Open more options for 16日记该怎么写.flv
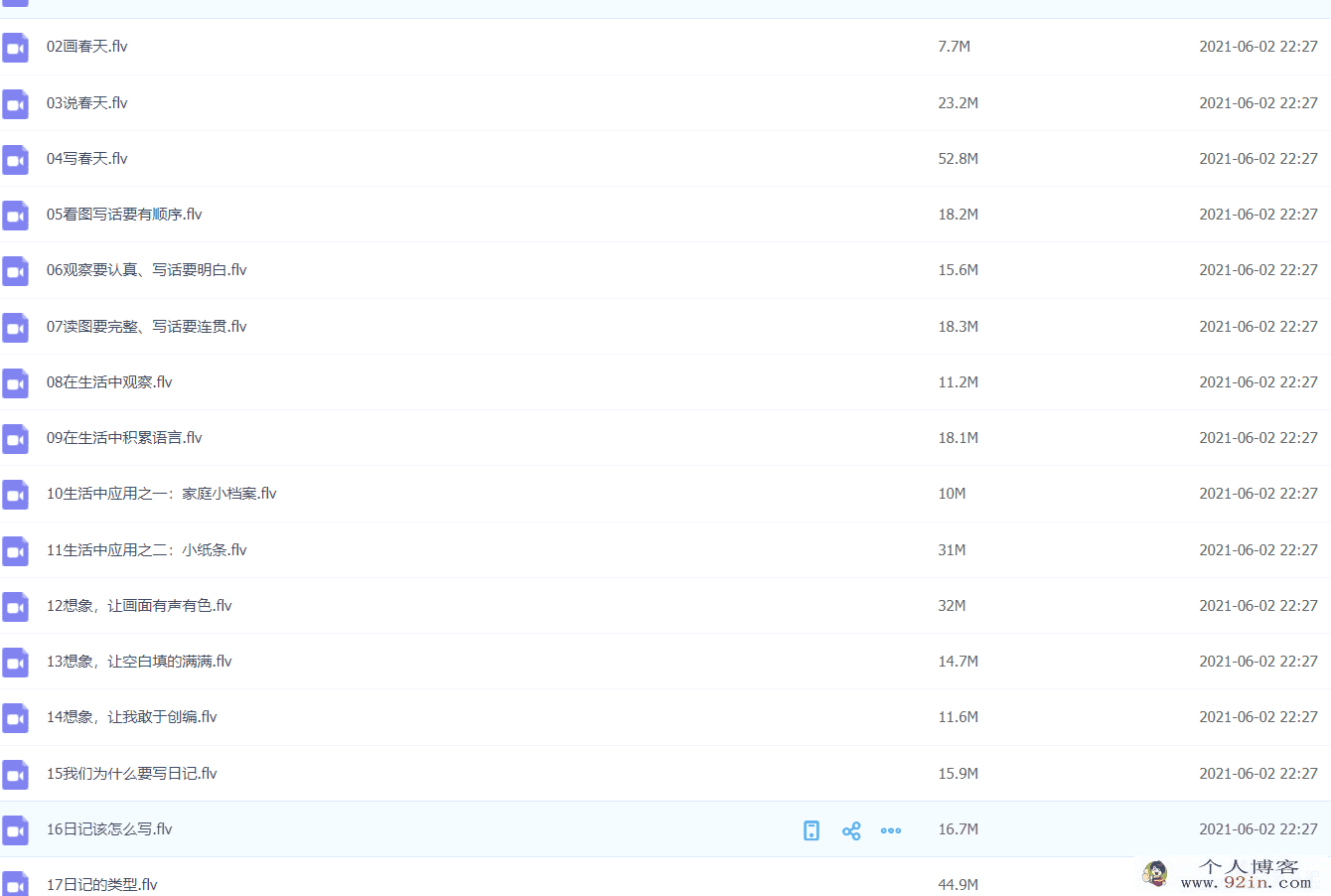 891,830
